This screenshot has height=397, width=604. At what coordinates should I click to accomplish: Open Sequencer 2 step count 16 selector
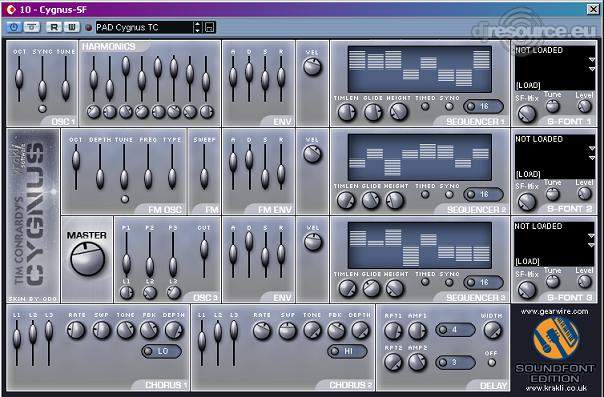483,194
